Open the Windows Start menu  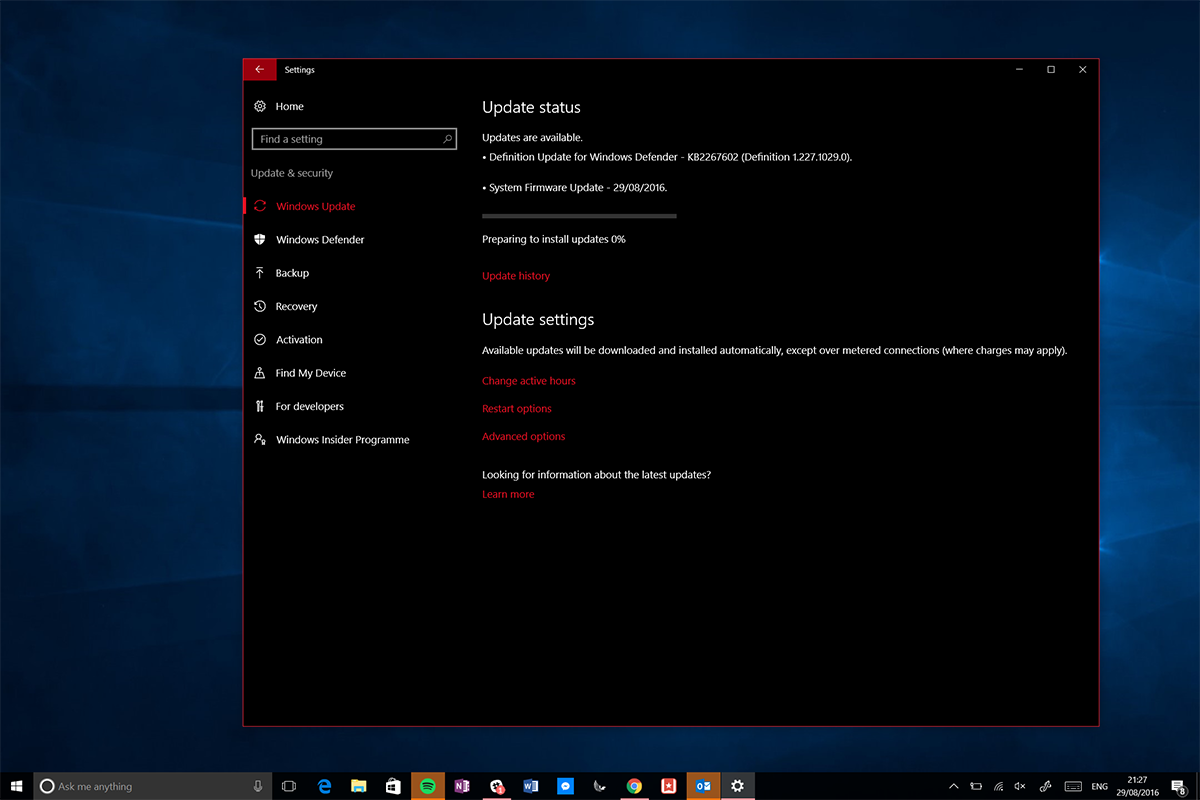[17, 786]
